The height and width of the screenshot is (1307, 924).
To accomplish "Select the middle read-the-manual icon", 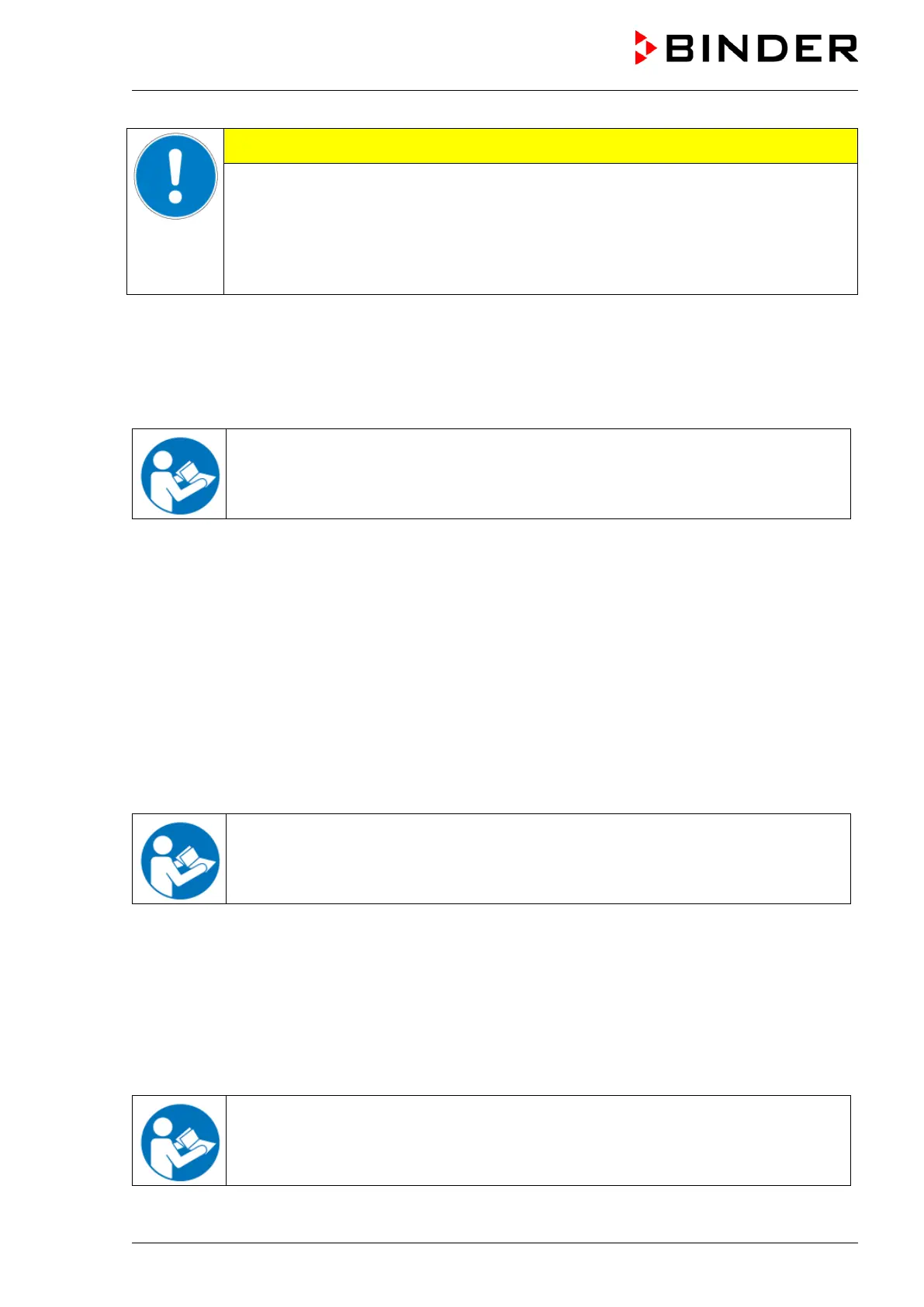I will point(179,860).
